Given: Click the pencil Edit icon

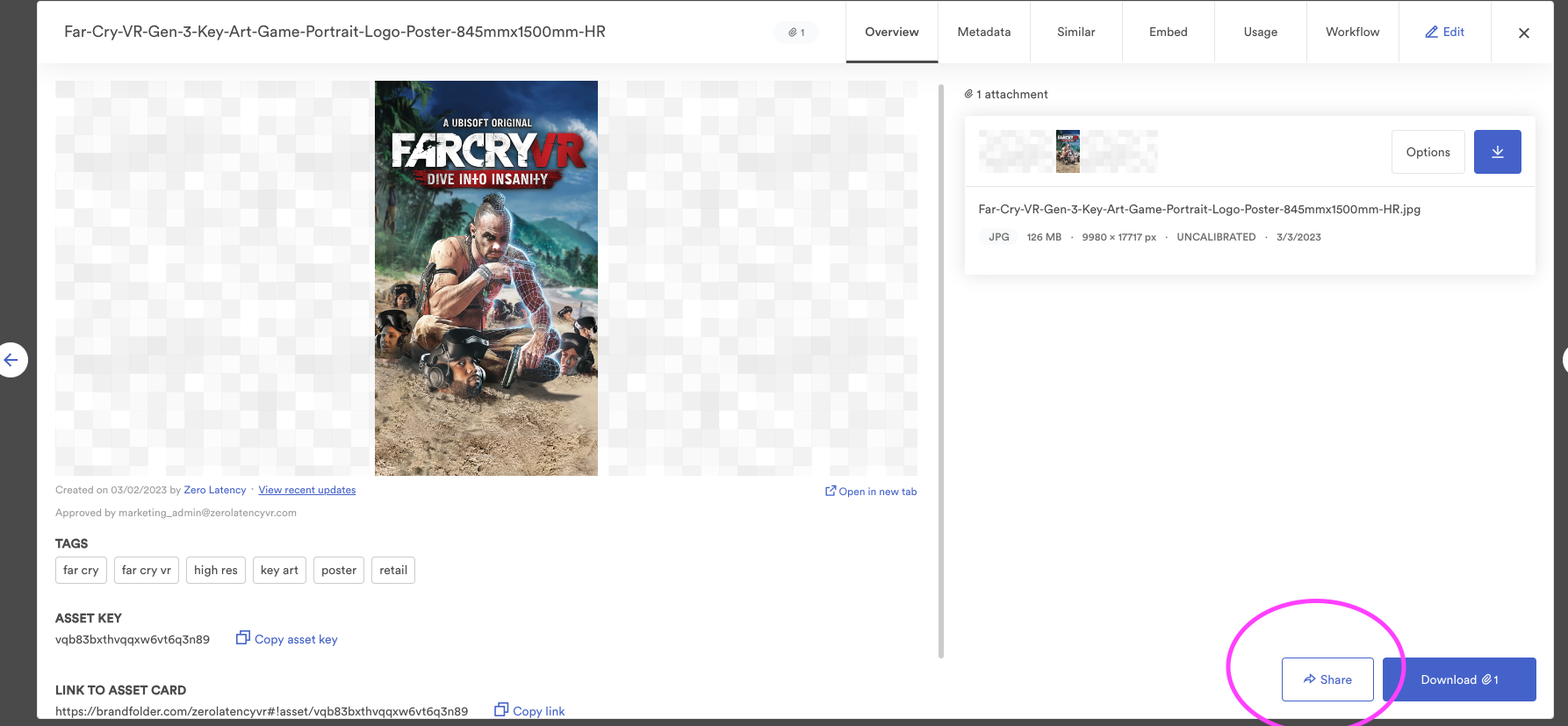Looking at the screenshot, I should point(1431,32).
